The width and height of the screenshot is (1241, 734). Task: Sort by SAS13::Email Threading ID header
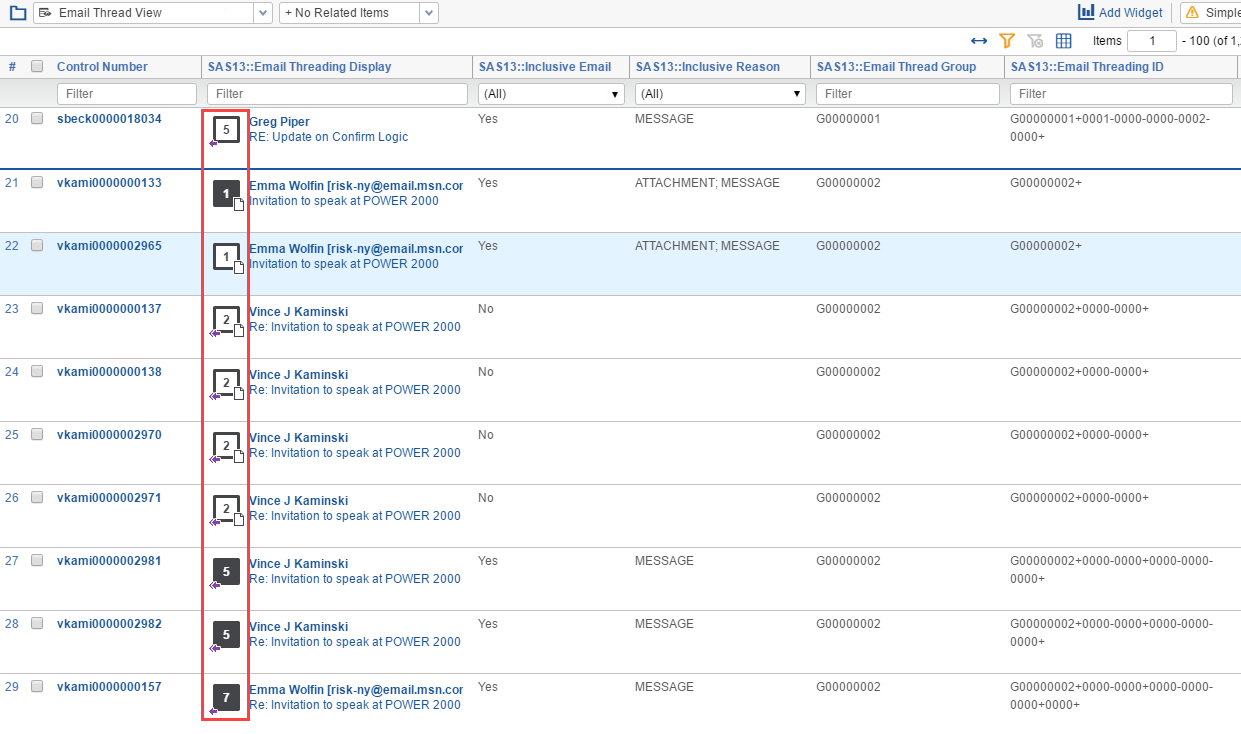tap(1087, 67)
